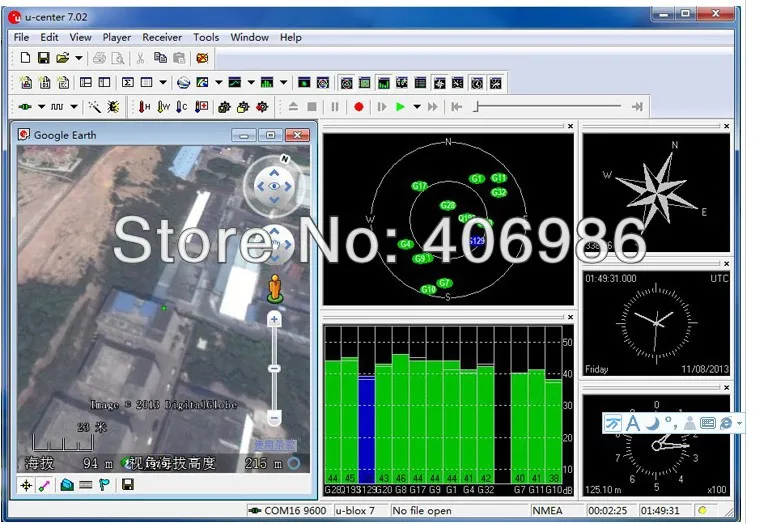Open the Tools menu
760x524 pixels.
point(206,37)
